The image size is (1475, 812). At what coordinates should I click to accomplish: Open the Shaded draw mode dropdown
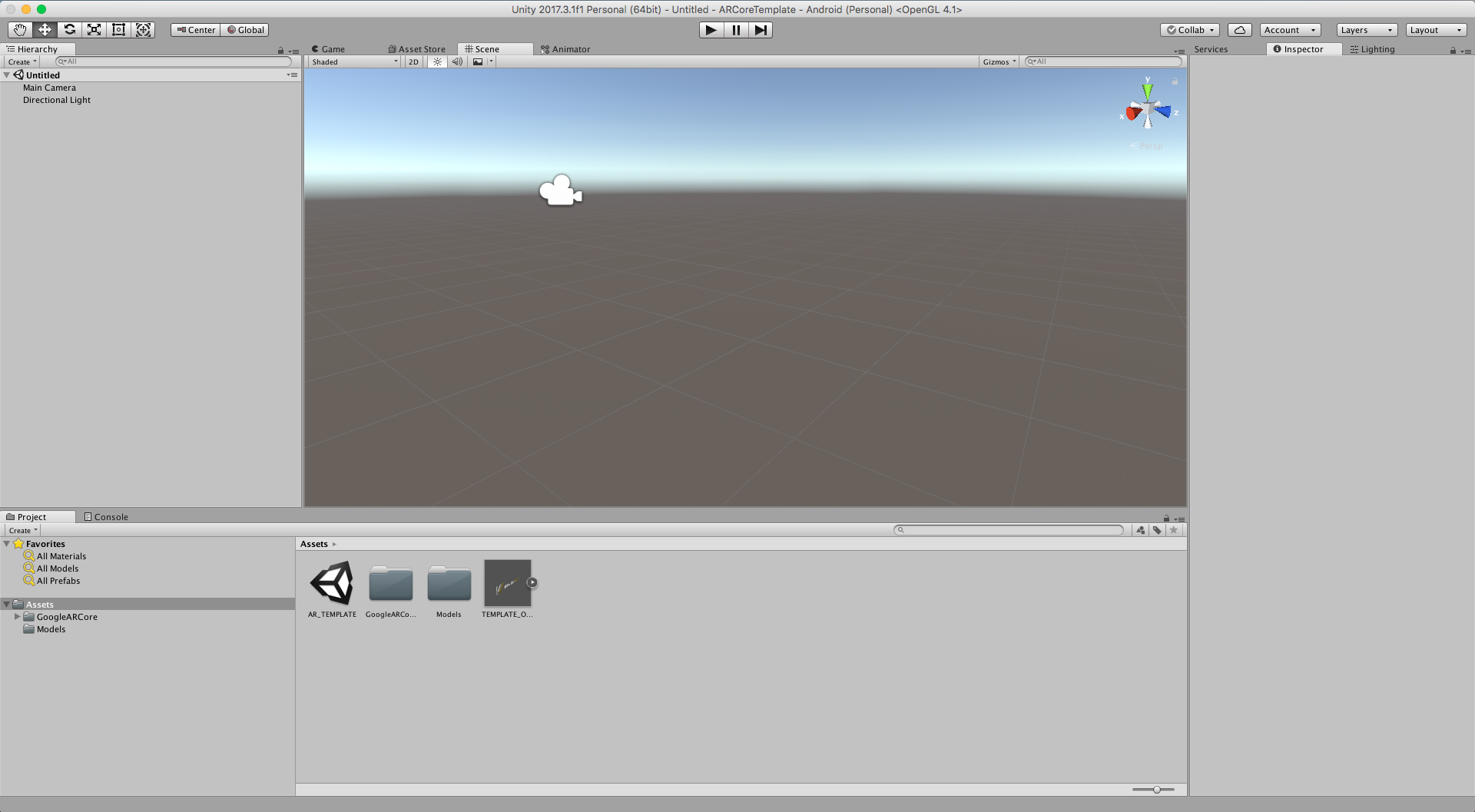354,62
